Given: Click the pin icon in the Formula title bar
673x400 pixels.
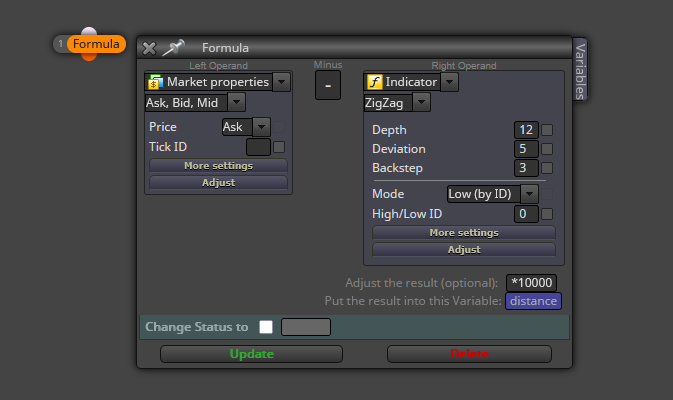Looking at the screenshot, I should point(173,48).
